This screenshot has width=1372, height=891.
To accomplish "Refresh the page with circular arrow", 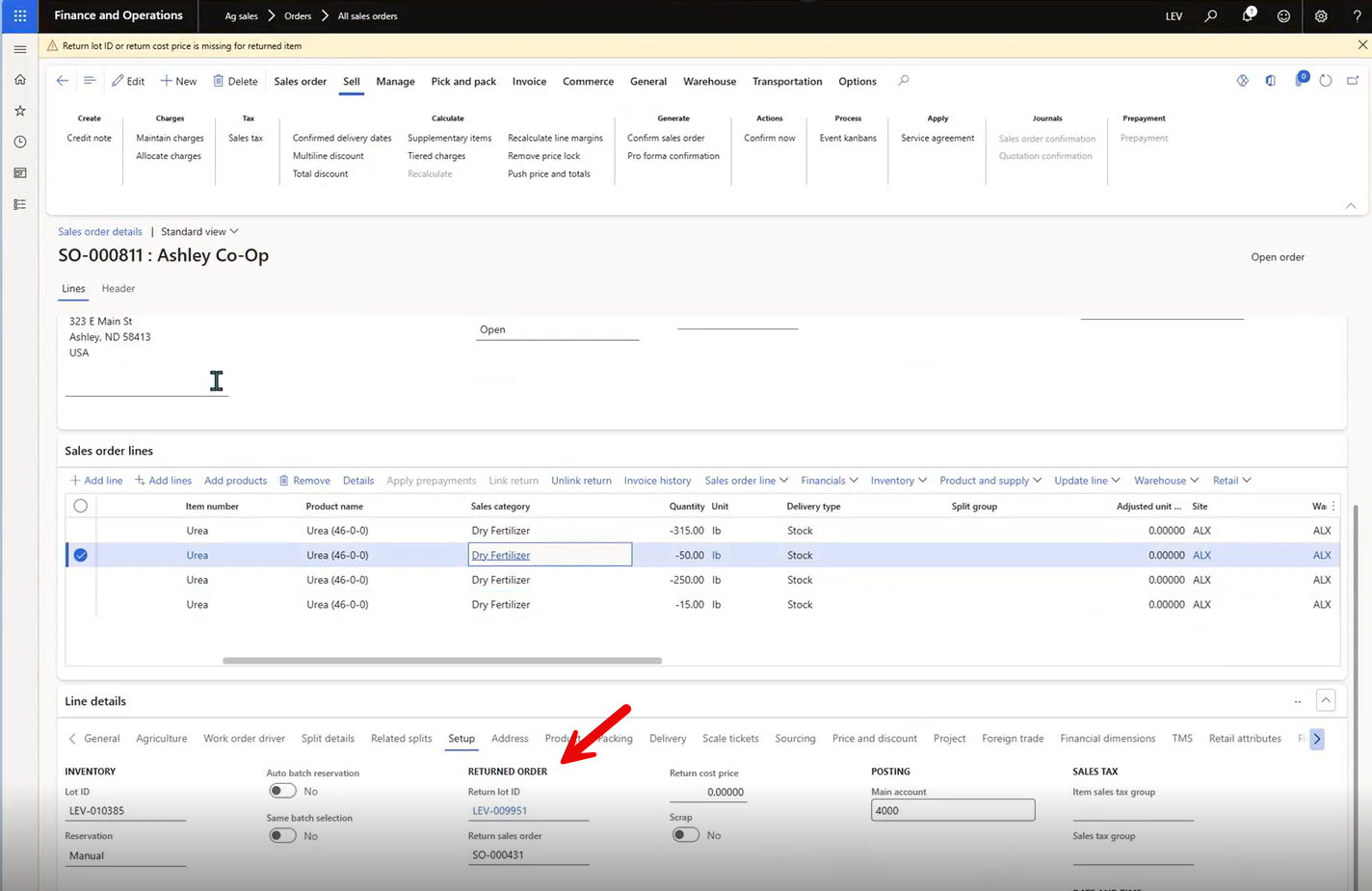I will coord(1326,81).
